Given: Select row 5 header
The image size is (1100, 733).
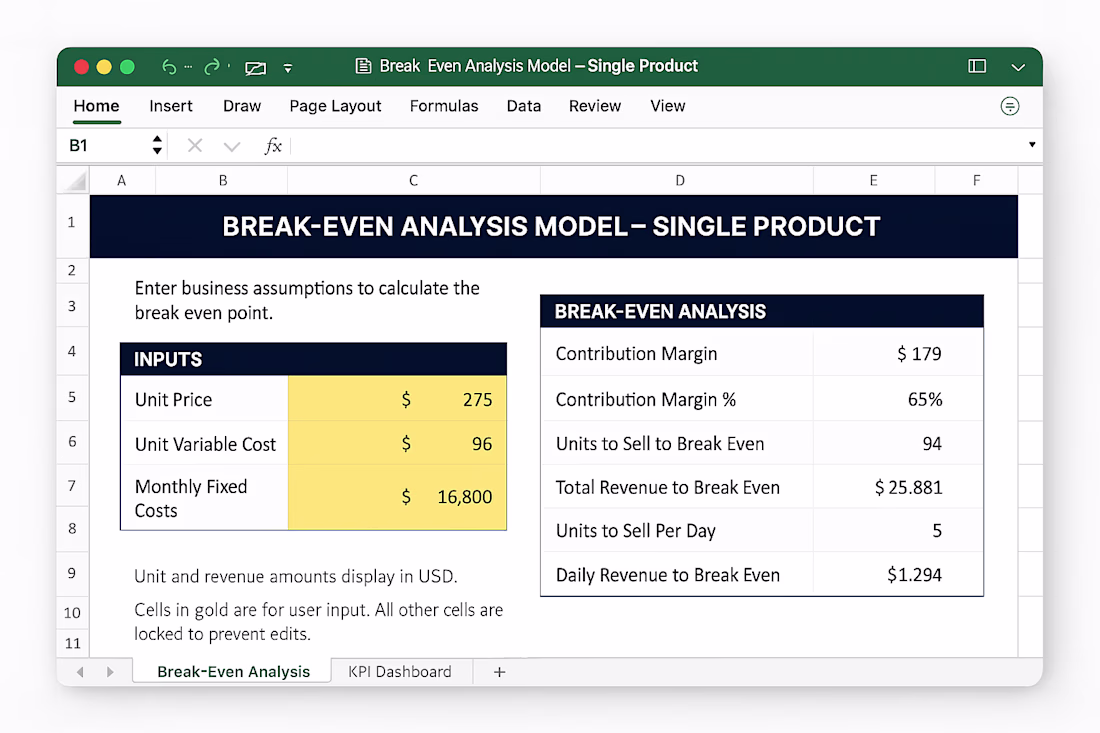Looking at the screenshot, I should (72, 397).
